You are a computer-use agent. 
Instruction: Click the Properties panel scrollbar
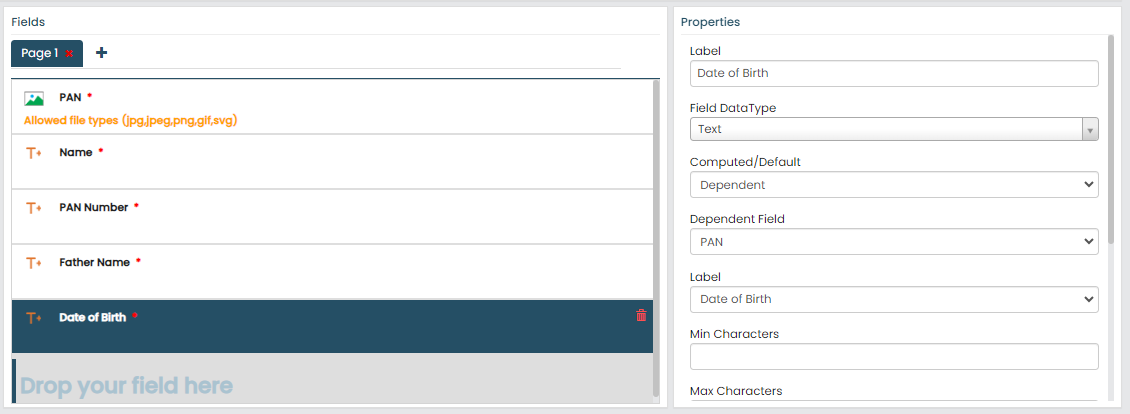coord(1111,140)
